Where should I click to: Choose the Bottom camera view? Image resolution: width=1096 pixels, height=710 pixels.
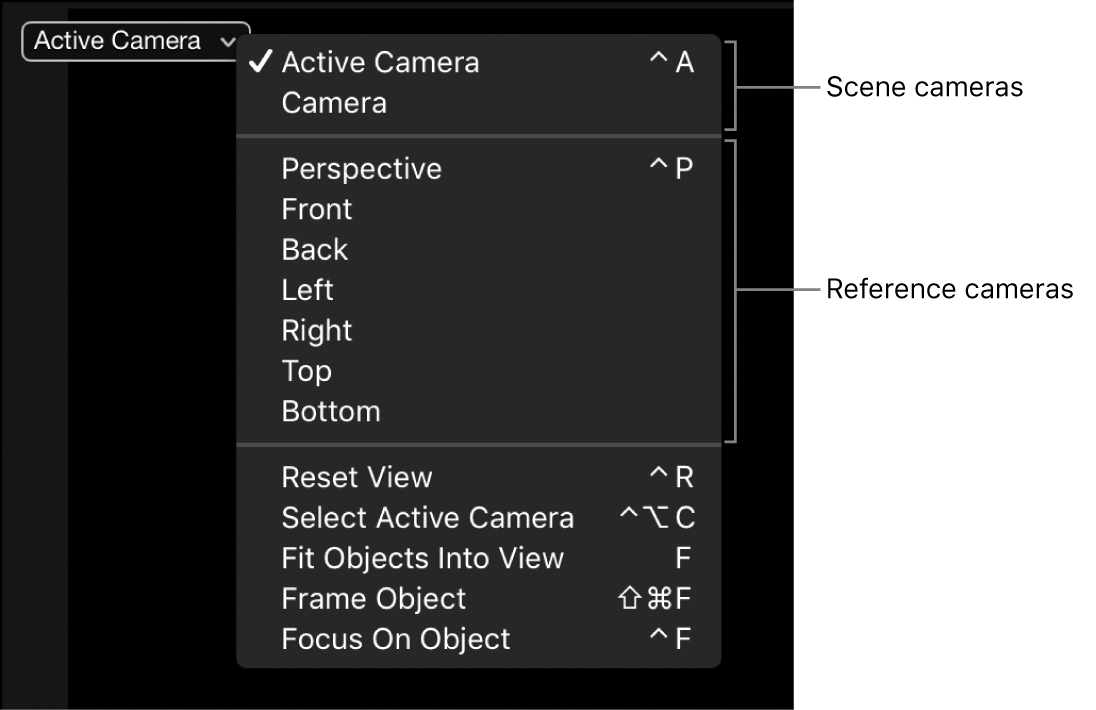click(331, 411)
